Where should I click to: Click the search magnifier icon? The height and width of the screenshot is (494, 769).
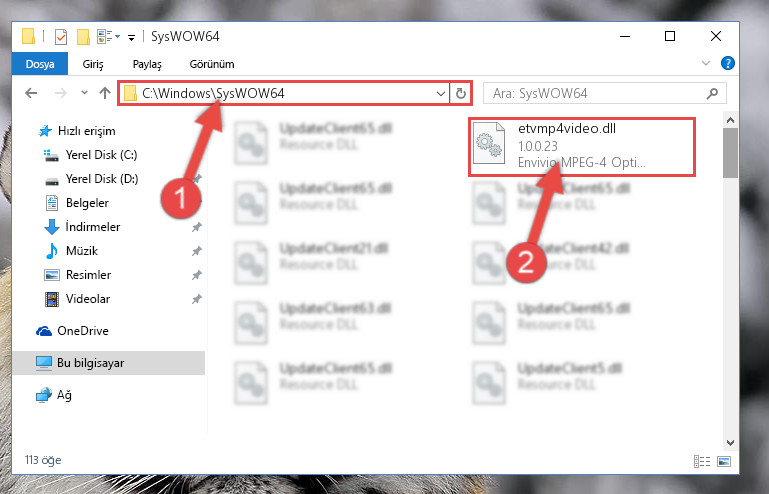tap(713, 93)
